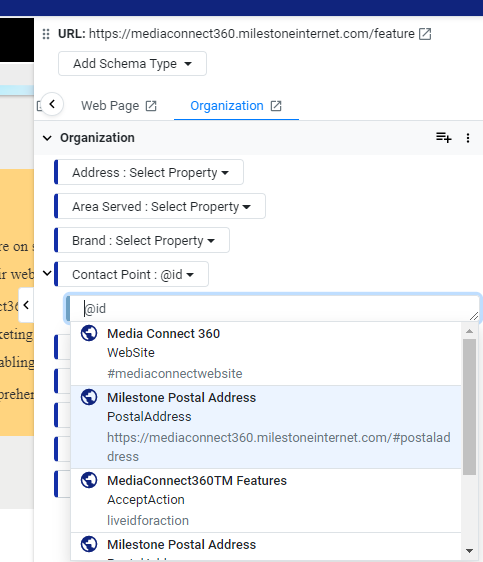Click globe icon beside MediaConnect360TM Features
The height and width of the screenshot is (562, 483).
point(89,480)
